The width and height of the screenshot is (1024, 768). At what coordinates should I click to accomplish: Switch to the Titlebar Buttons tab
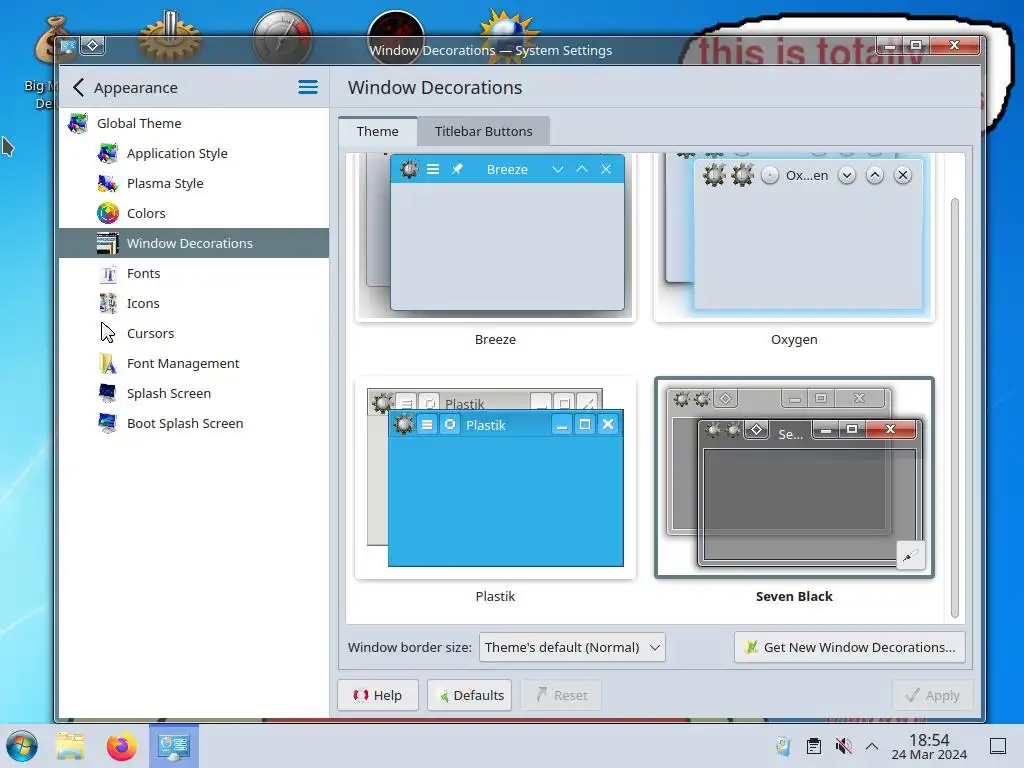point(484,131)
